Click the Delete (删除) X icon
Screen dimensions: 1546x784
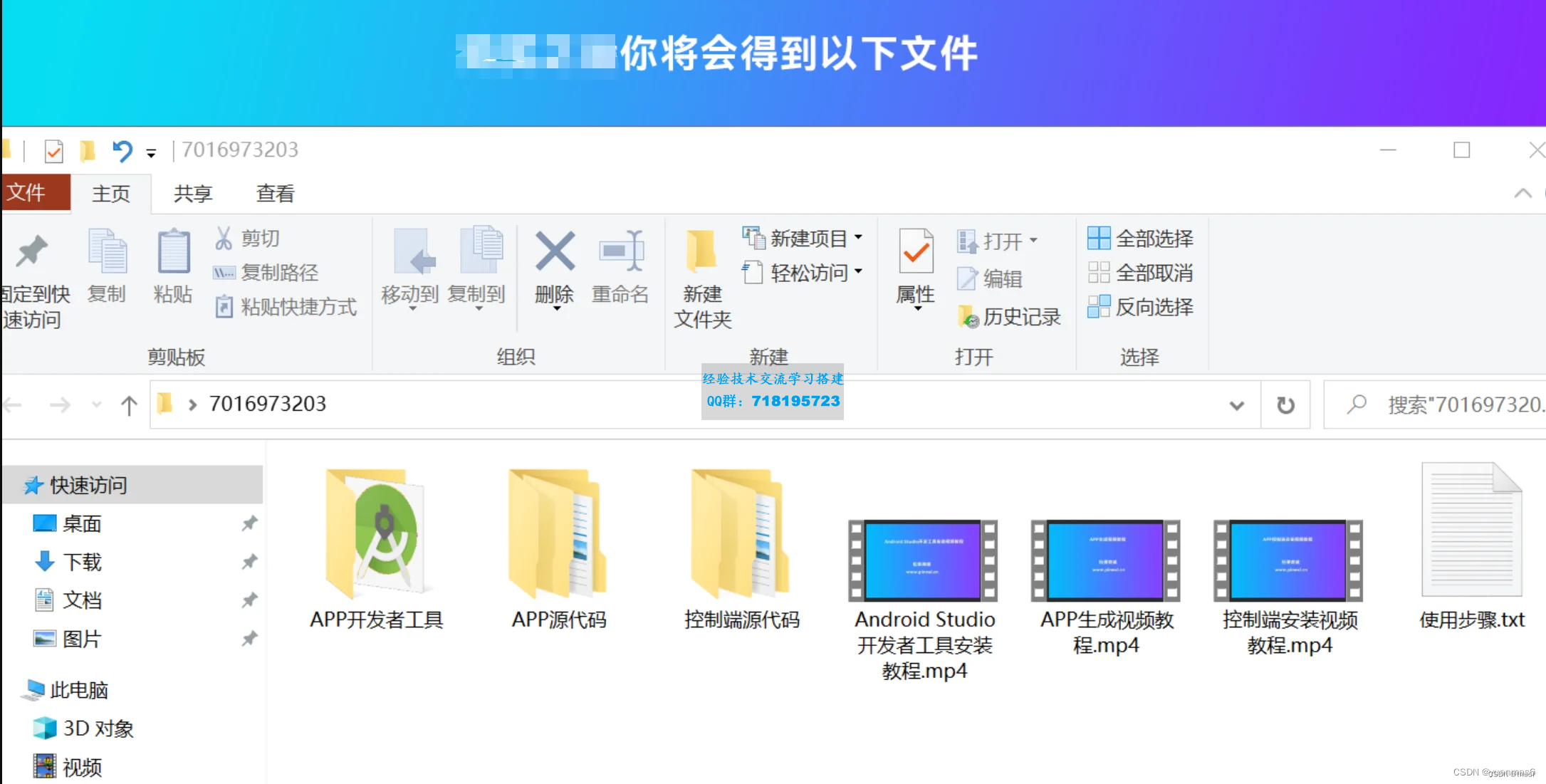click(x=555, y=251)
